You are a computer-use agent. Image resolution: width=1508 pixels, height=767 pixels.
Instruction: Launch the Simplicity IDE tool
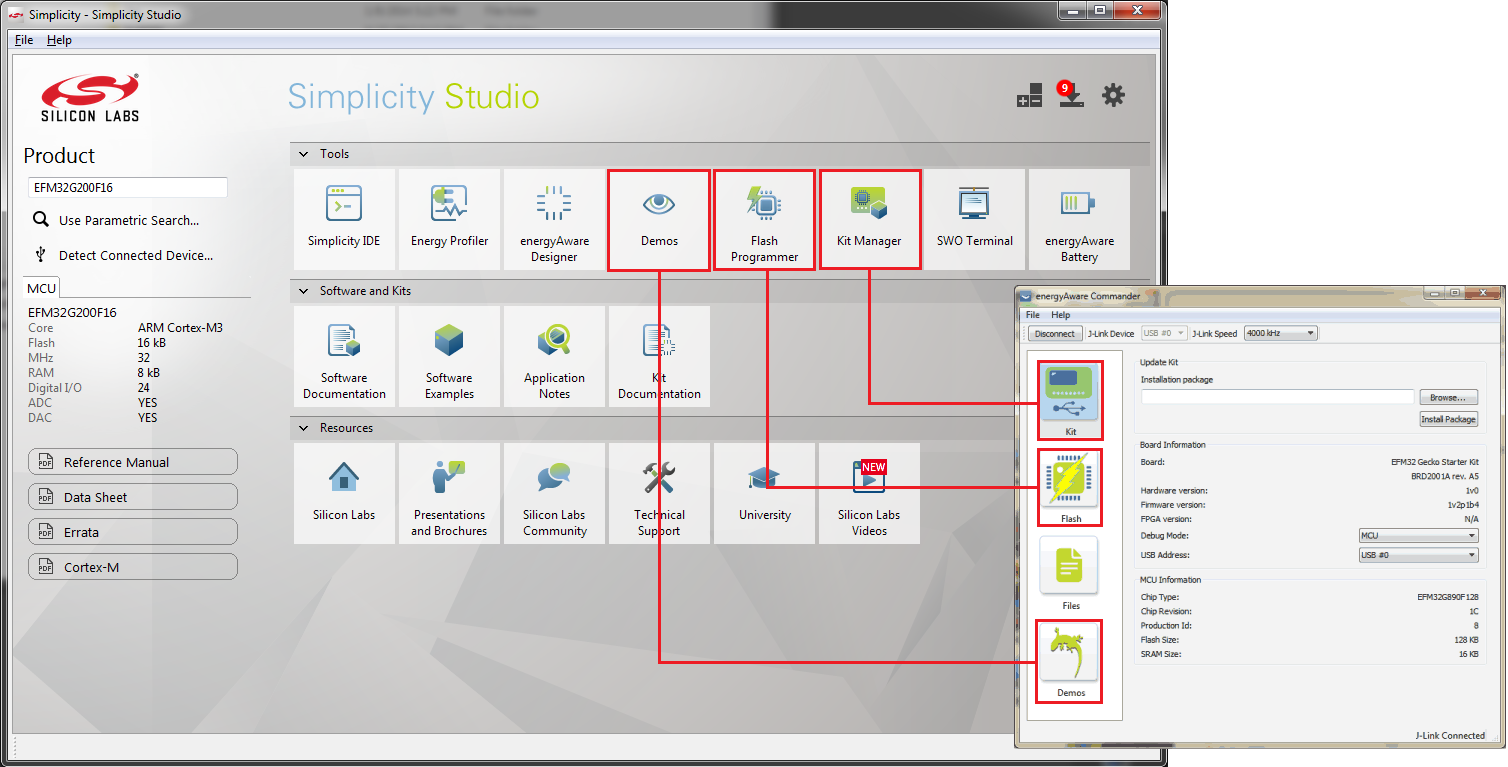pyautogui.click(x=344, y=219)
